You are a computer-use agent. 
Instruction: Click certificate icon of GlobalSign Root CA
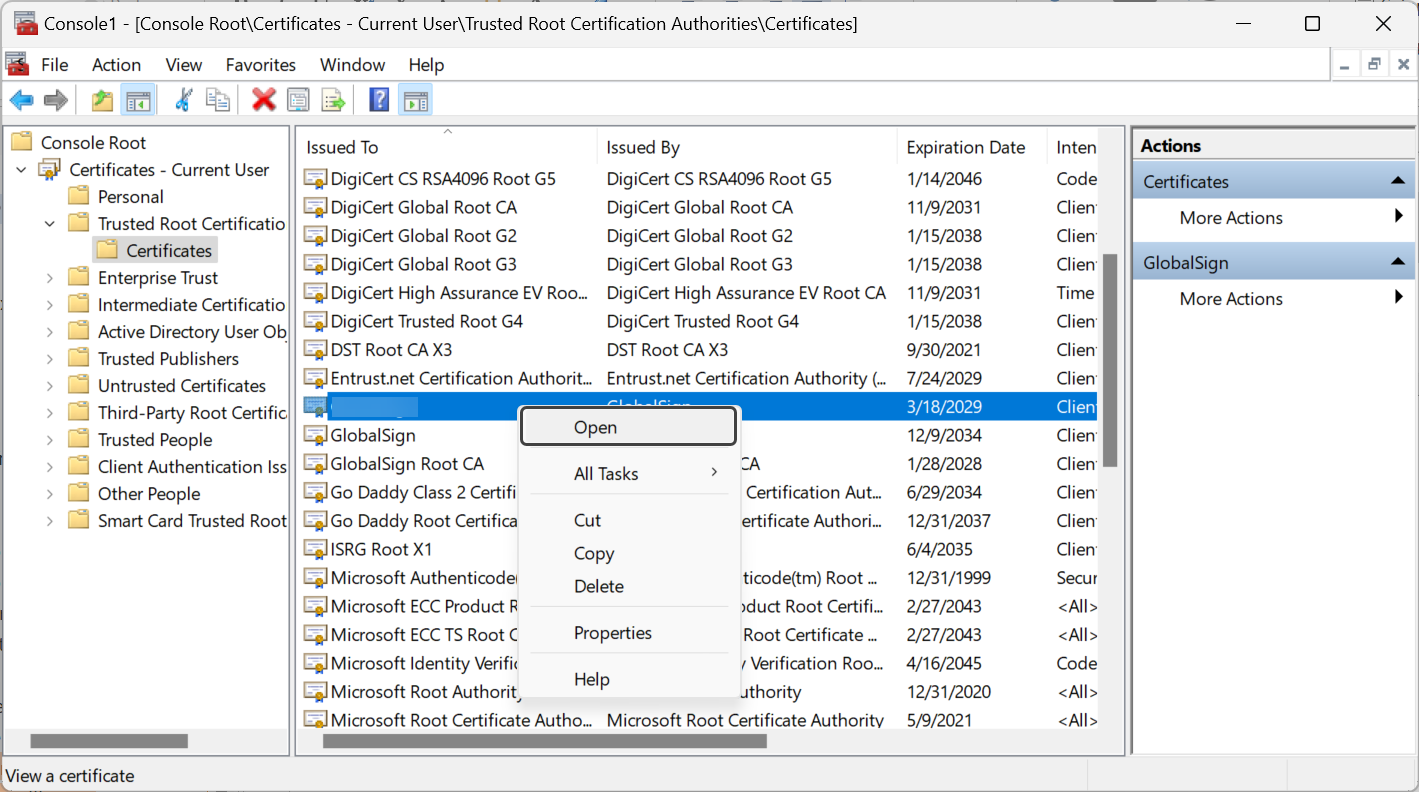click(x=315, y=464)
